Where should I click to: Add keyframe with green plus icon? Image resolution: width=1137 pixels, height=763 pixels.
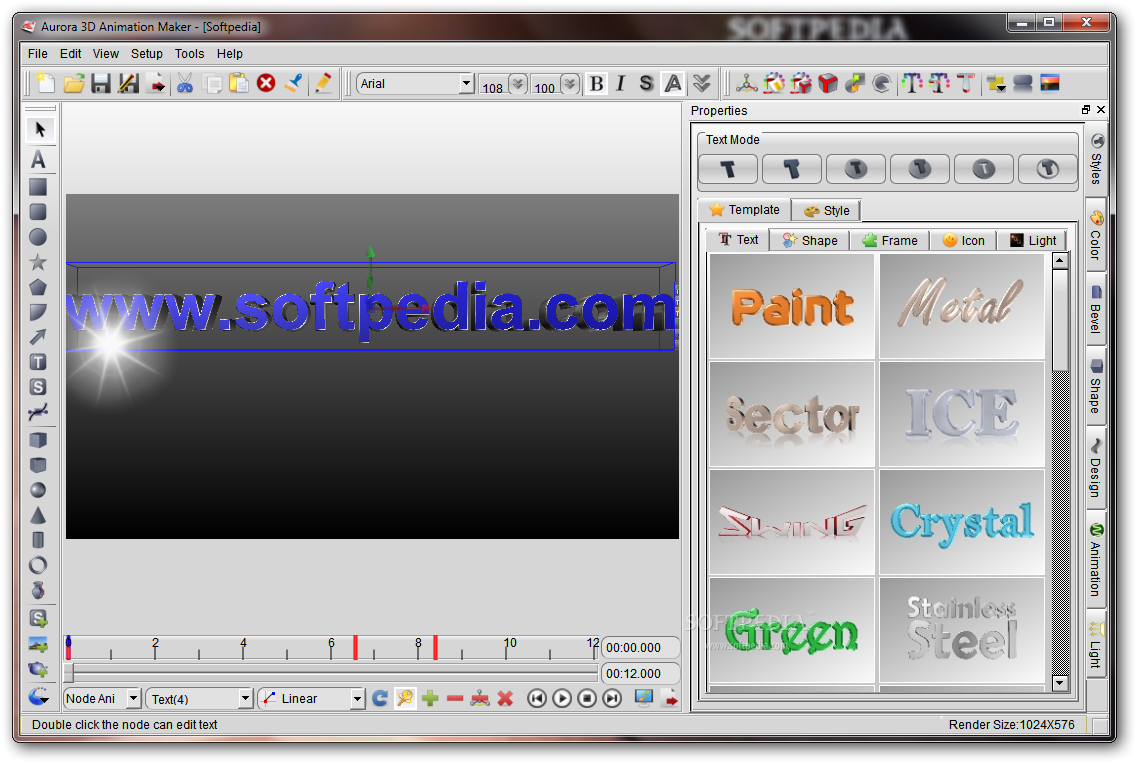point(430,698)
